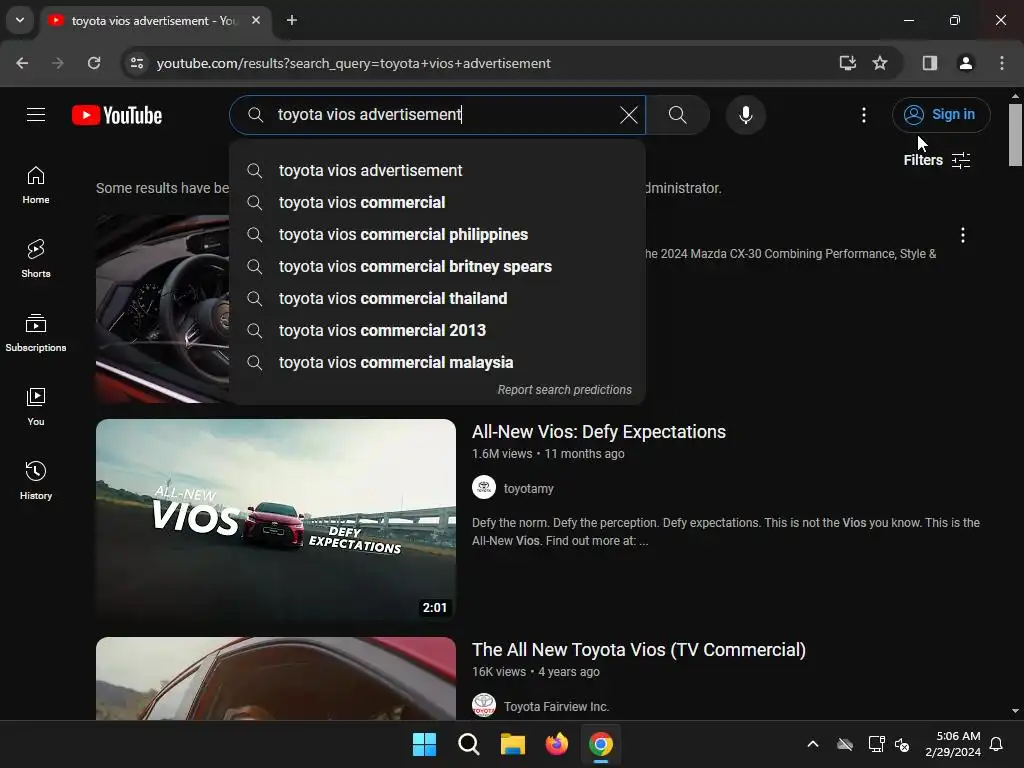This screenshot has width=1024, height=768.
Task: Select the toyota vios advertisement tab
Action: [x=155, y=20]
